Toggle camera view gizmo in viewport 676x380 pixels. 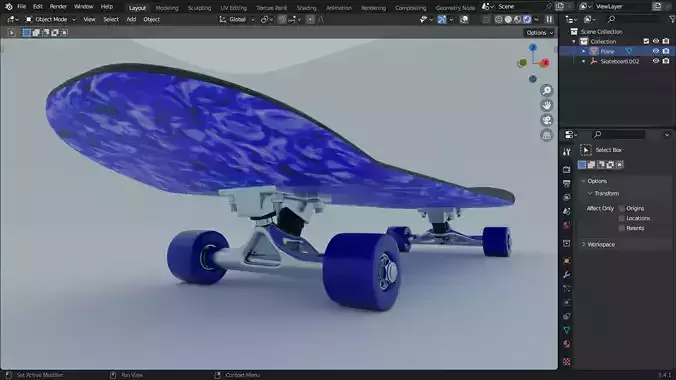pyautogui.click(x=547, y=120)
